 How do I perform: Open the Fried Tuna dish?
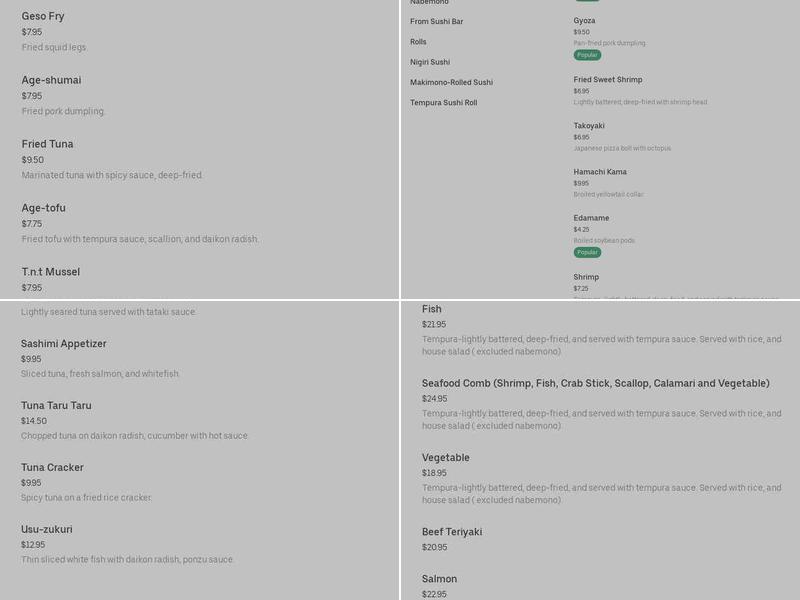click(x=47, y=144)
